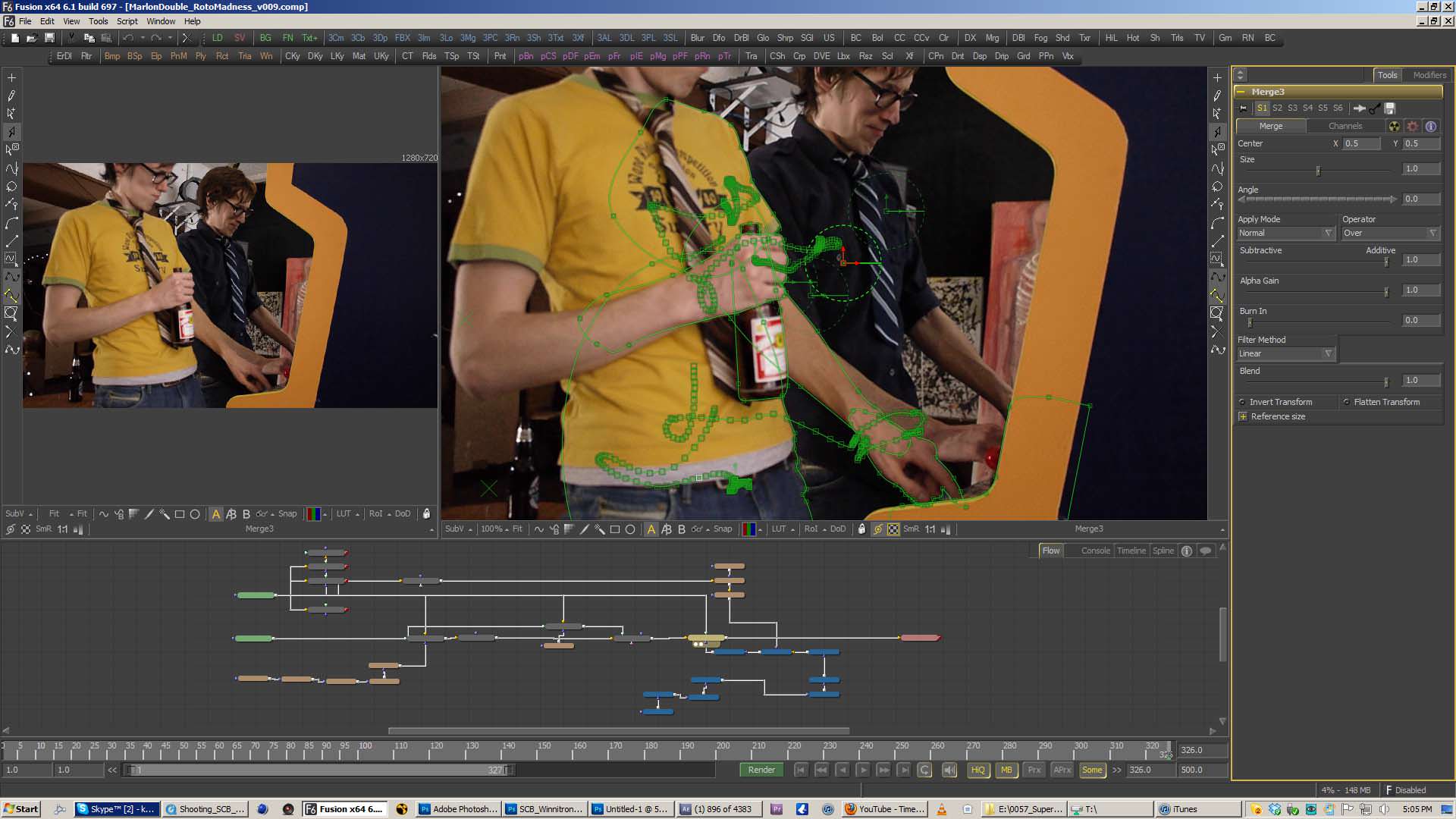Viewport: 1456px width, 819px height.
Task: Click the Flow tab in node editor
Action: pyautogui.click(x=1050, y=550)
